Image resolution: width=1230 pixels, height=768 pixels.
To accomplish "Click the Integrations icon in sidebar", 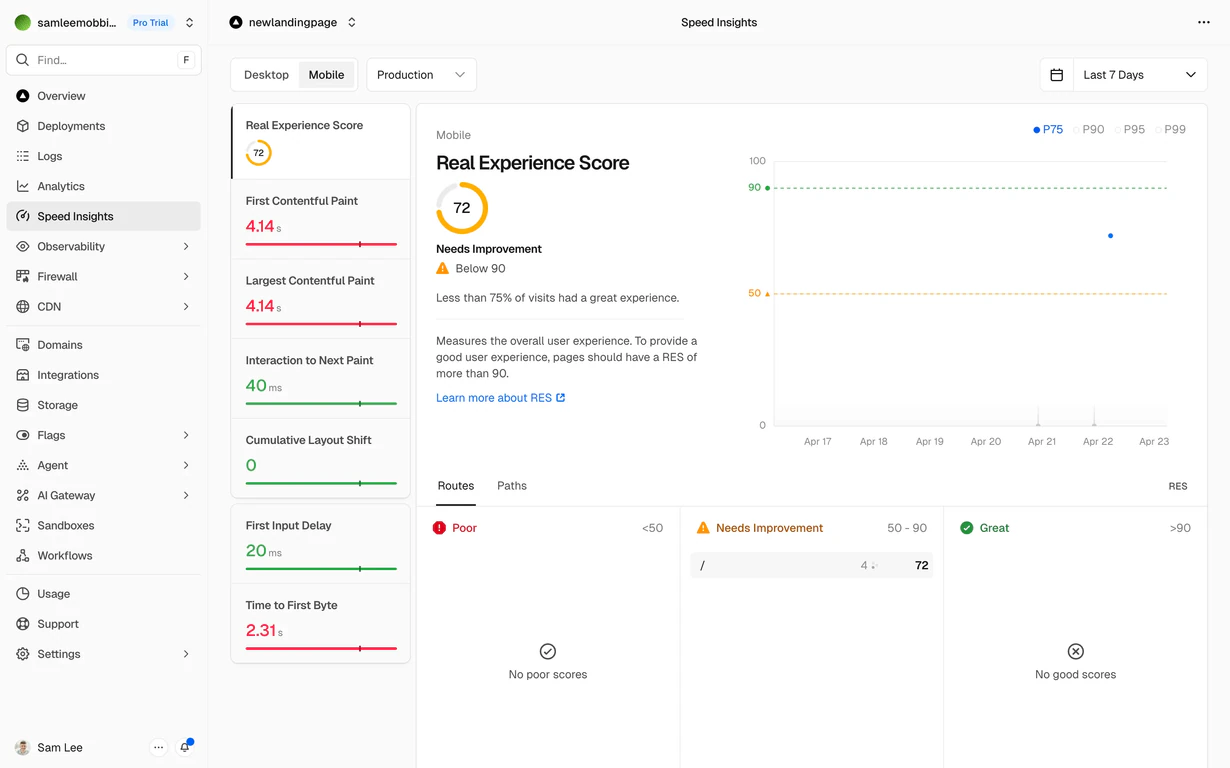I will pos(23,375).
